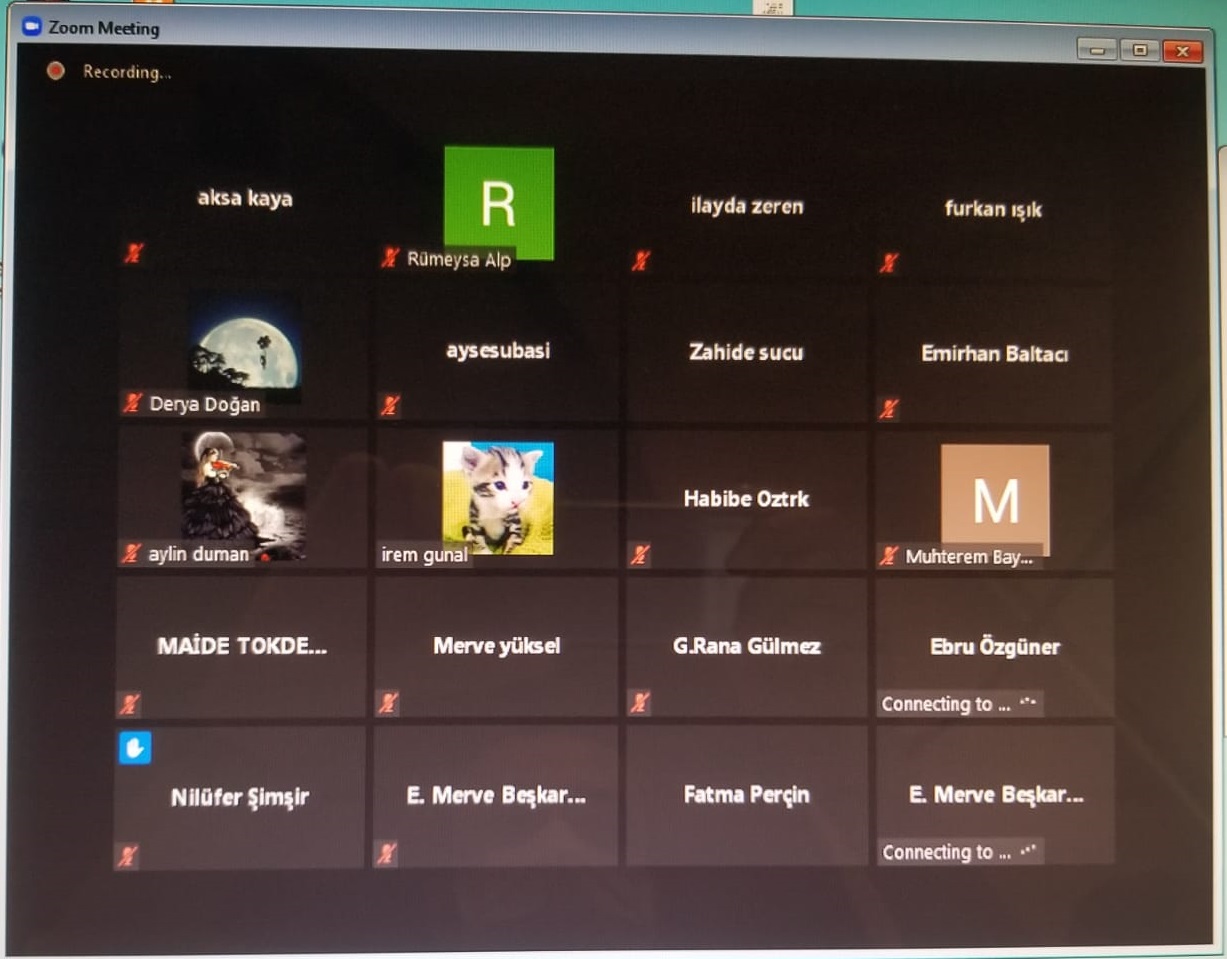
Task: Click muted mic icon on Habibe Oztrk tile
Action: [641, 555]
